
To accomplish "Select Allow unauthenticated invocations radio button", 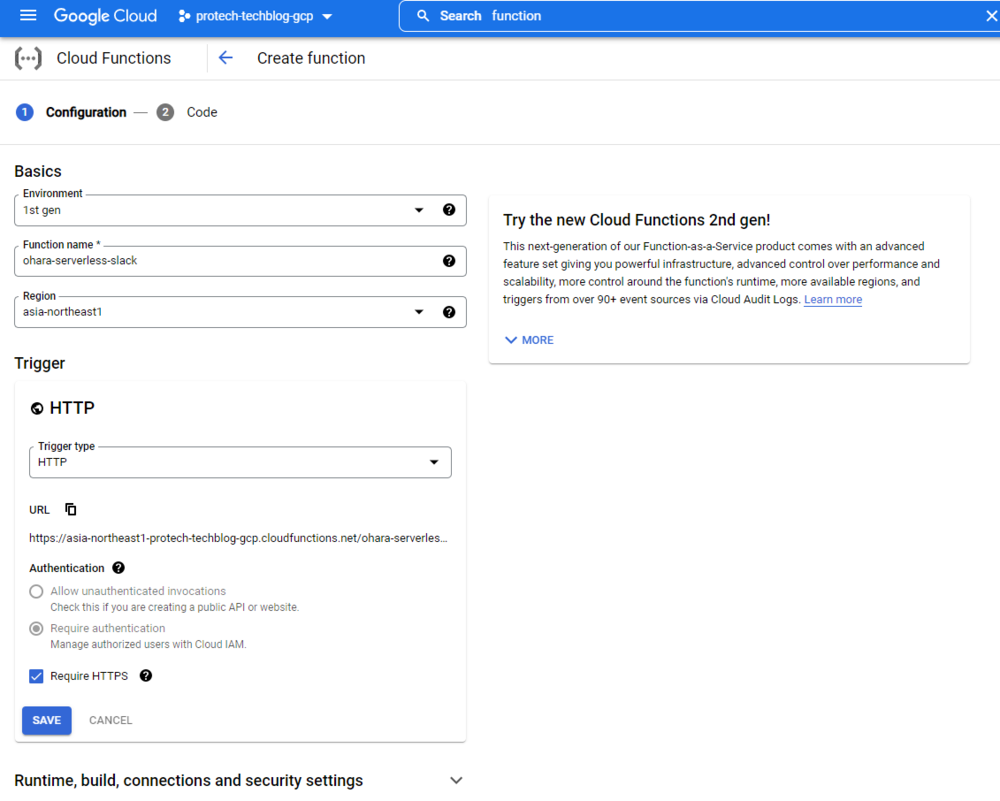I will coord(37,592).
